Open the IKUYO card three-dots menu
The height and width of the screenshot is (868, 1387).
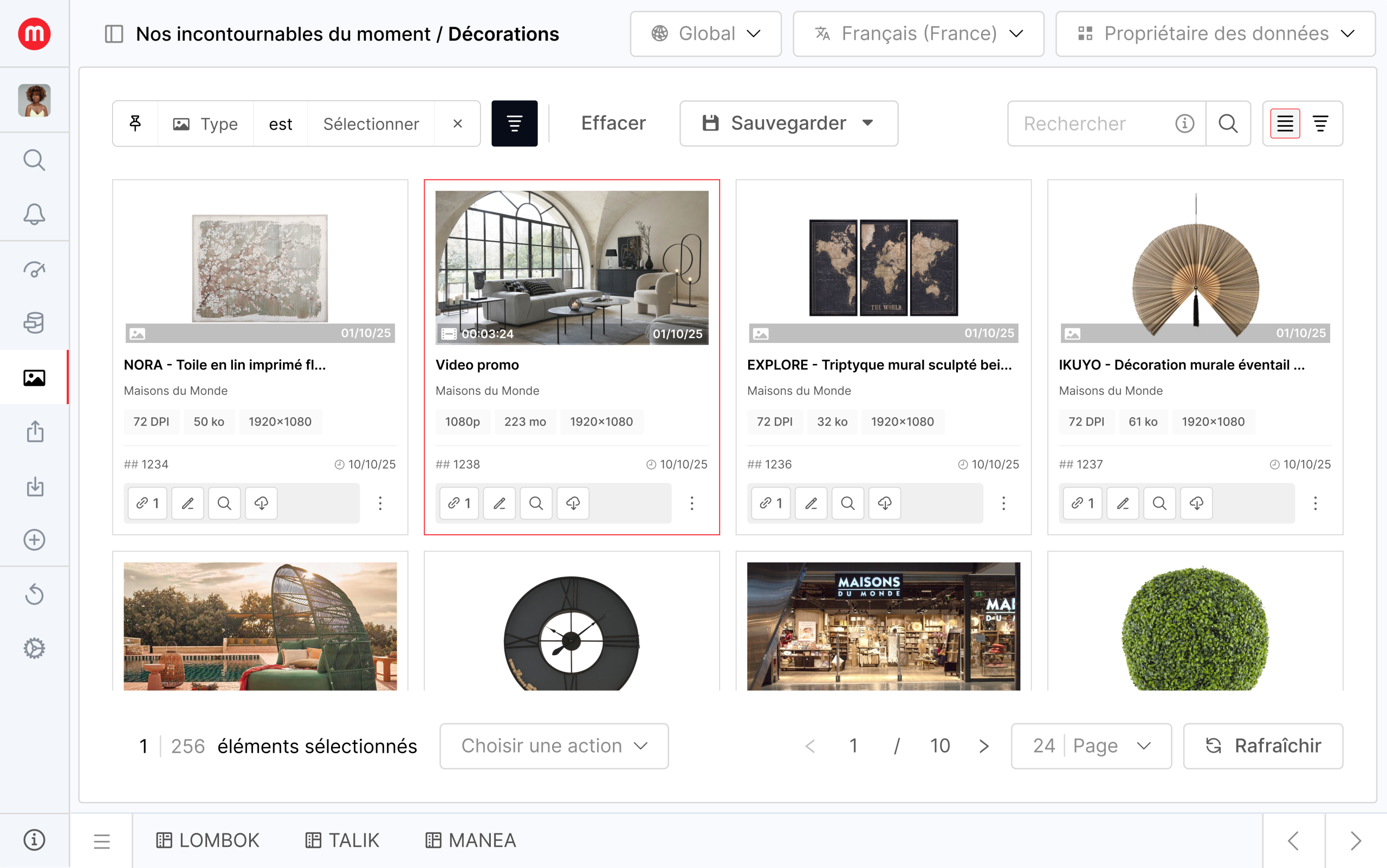tap(1314, 503)
